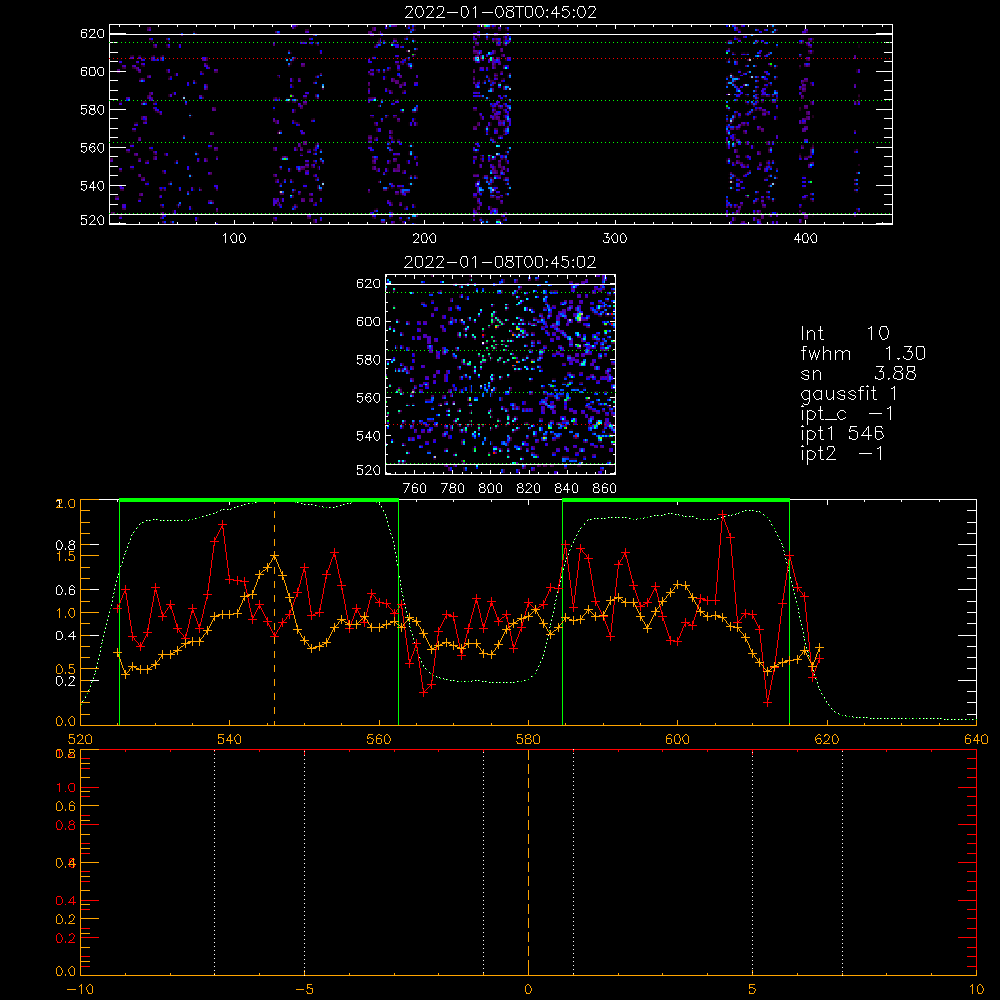Click the white dotted line at -5 in bottom plot

[x=304, y=861]
